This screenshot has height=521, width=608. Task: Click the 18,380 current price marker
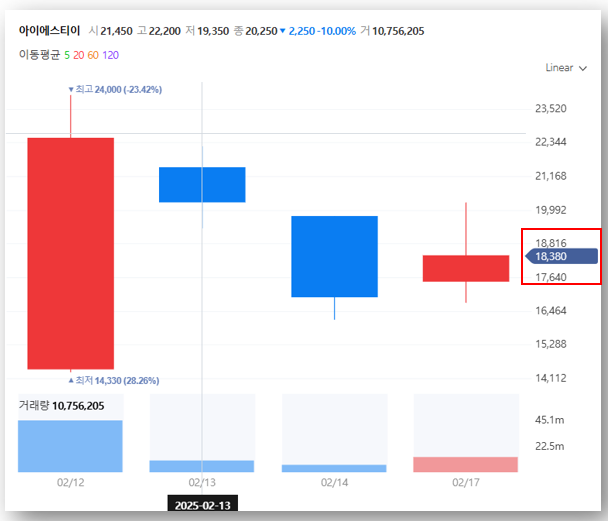(561, 256)
